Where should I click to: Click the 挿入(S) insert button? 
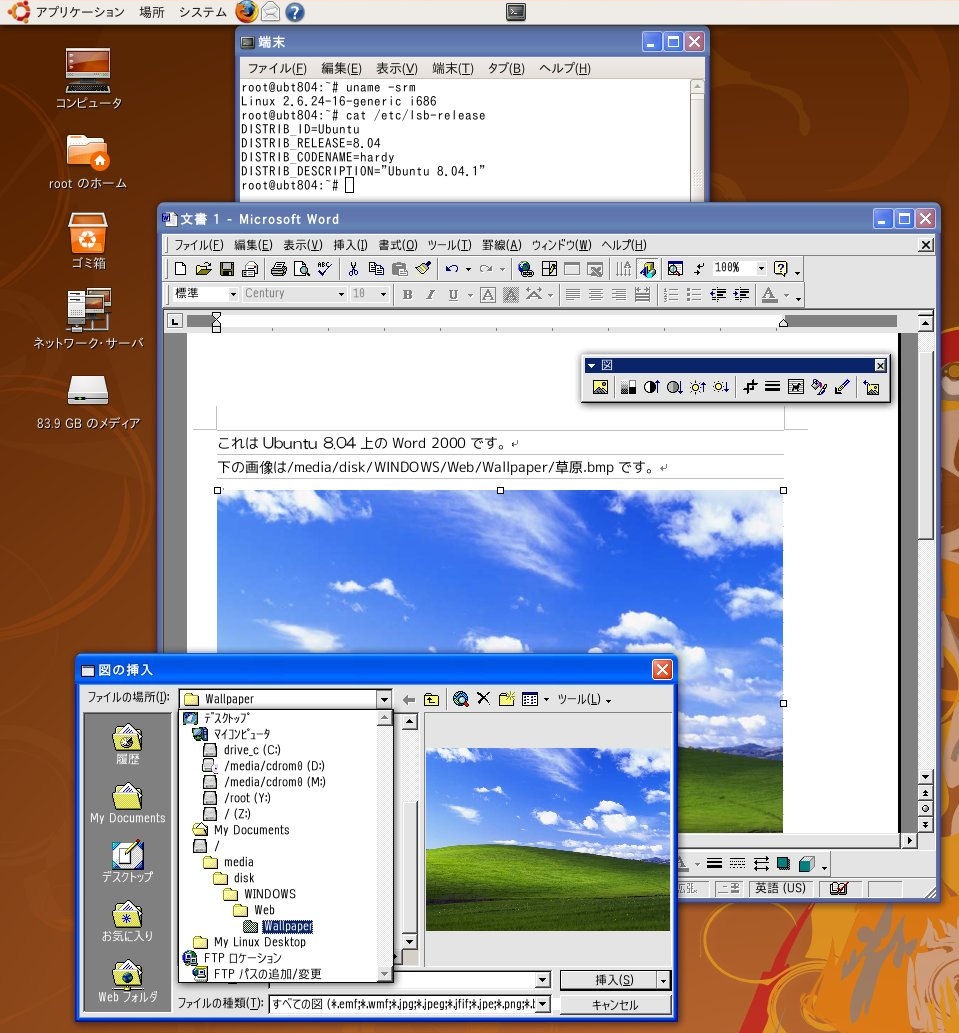(x=609, y=981)
